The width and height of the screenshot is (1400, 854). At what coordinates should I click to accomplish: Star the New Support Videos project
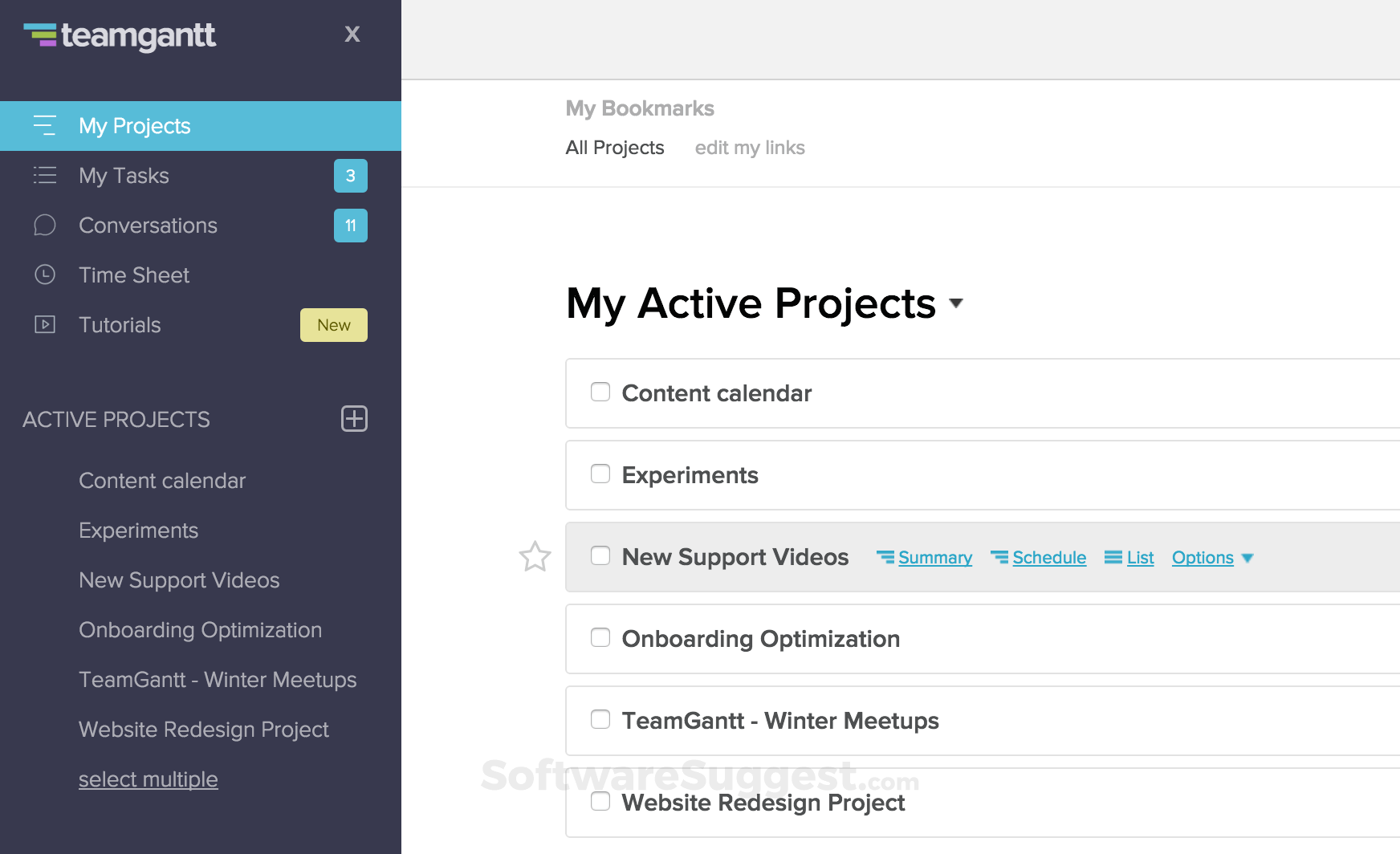[x=535, y=557]
